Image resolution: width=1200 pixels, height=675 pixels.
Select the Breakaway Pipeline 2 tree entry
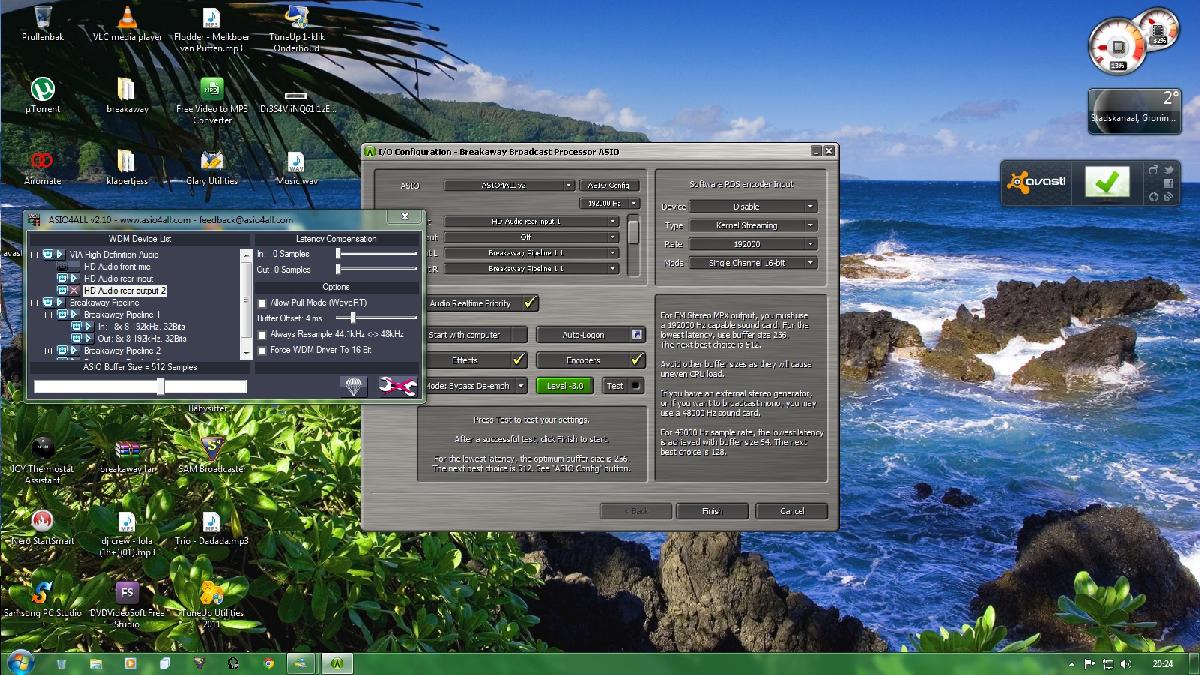pos(122,351)
